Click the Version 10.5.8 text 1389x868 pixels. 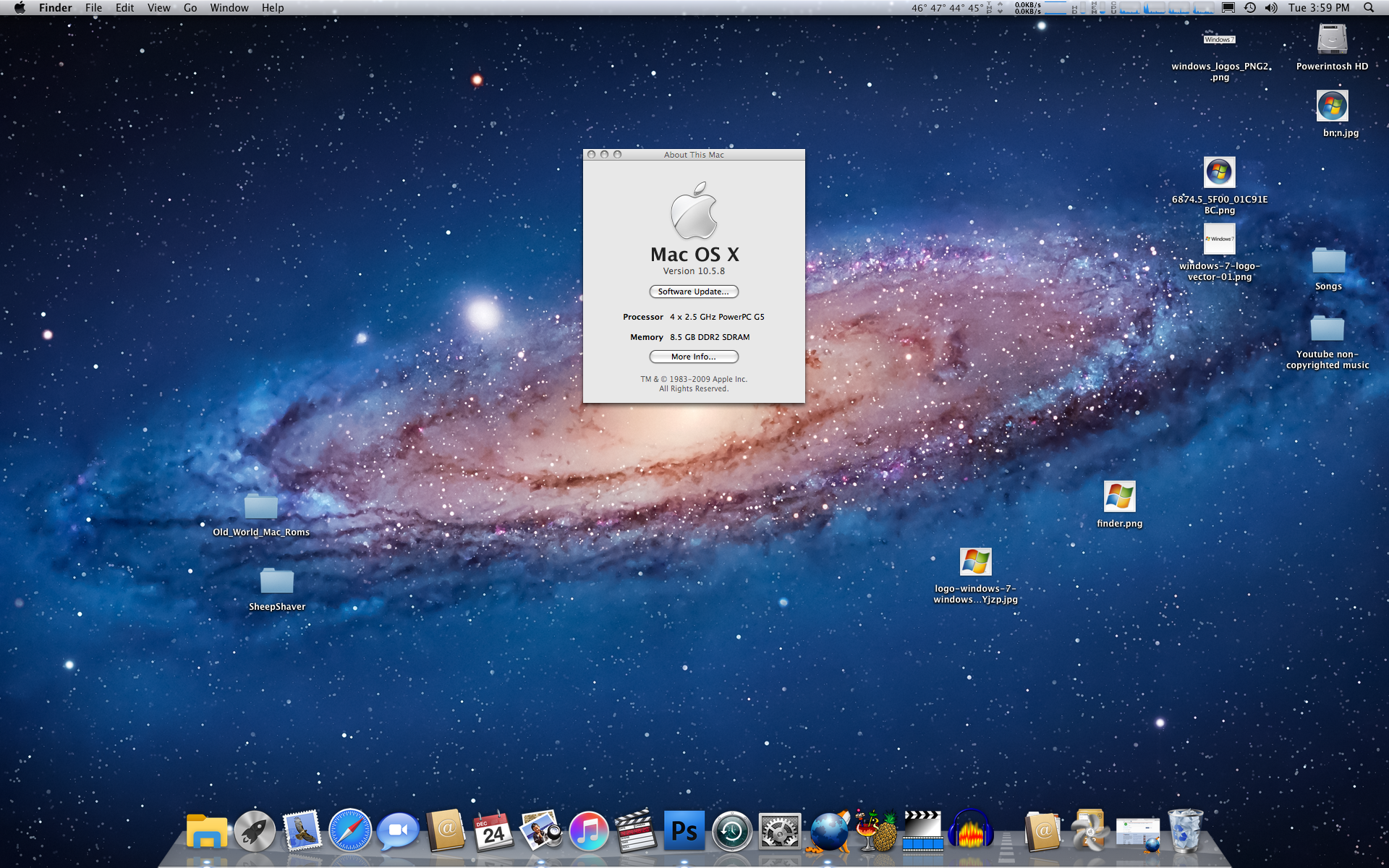click(694, 271)
